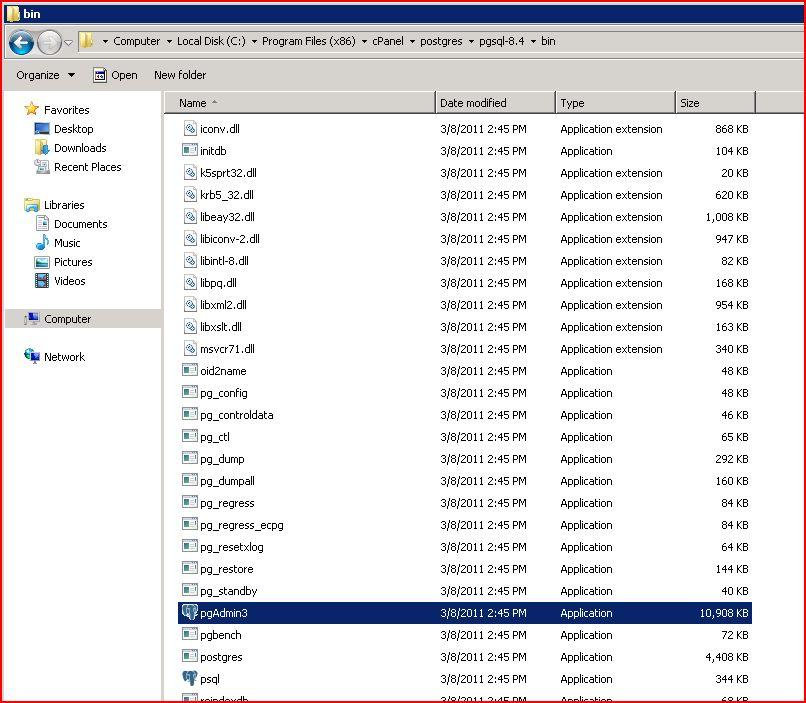Click the libintl-8.dll file icon
The height and width of the screenshot is (703, 806).
tap(190, 261)
